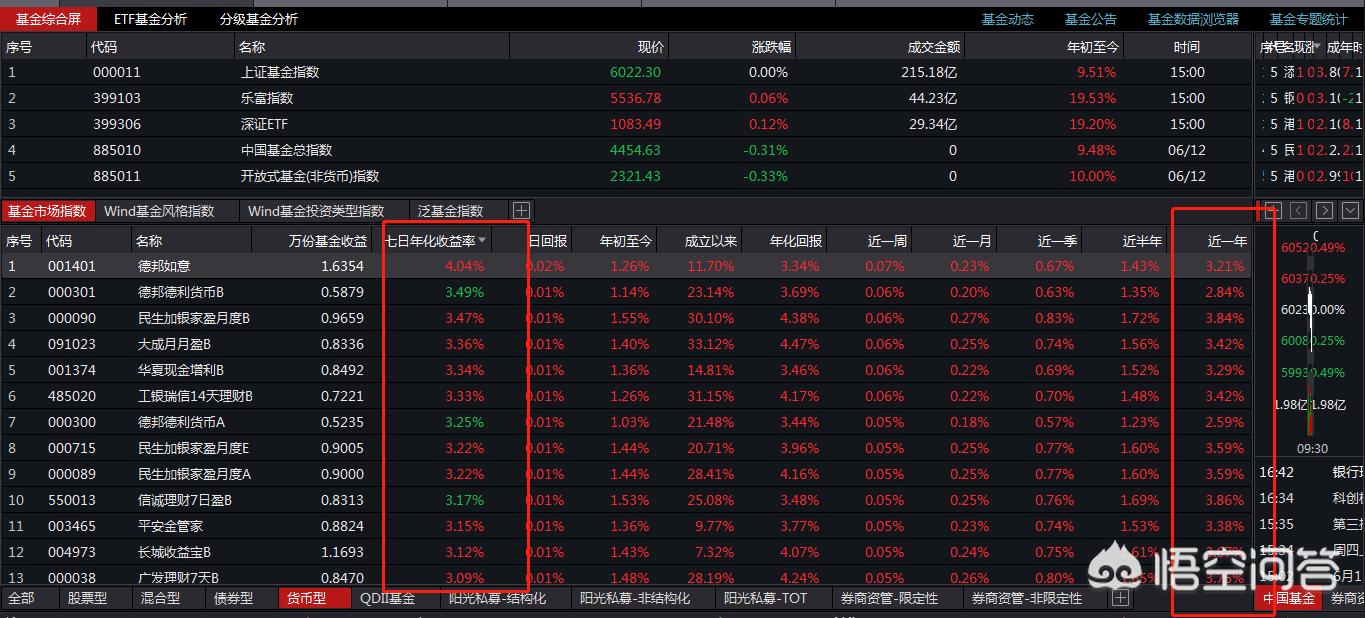Open the 券商资管-非限定性 tab
Screen dimensions: 1365x618
pyautogui.click(x=1027, y=598)
